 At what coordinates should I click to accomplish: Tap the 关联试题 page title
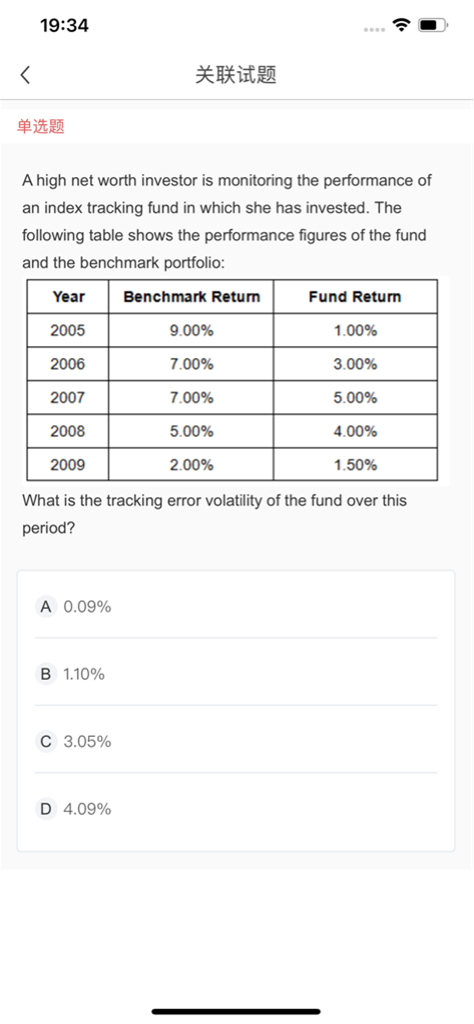(x=236, y=75)
